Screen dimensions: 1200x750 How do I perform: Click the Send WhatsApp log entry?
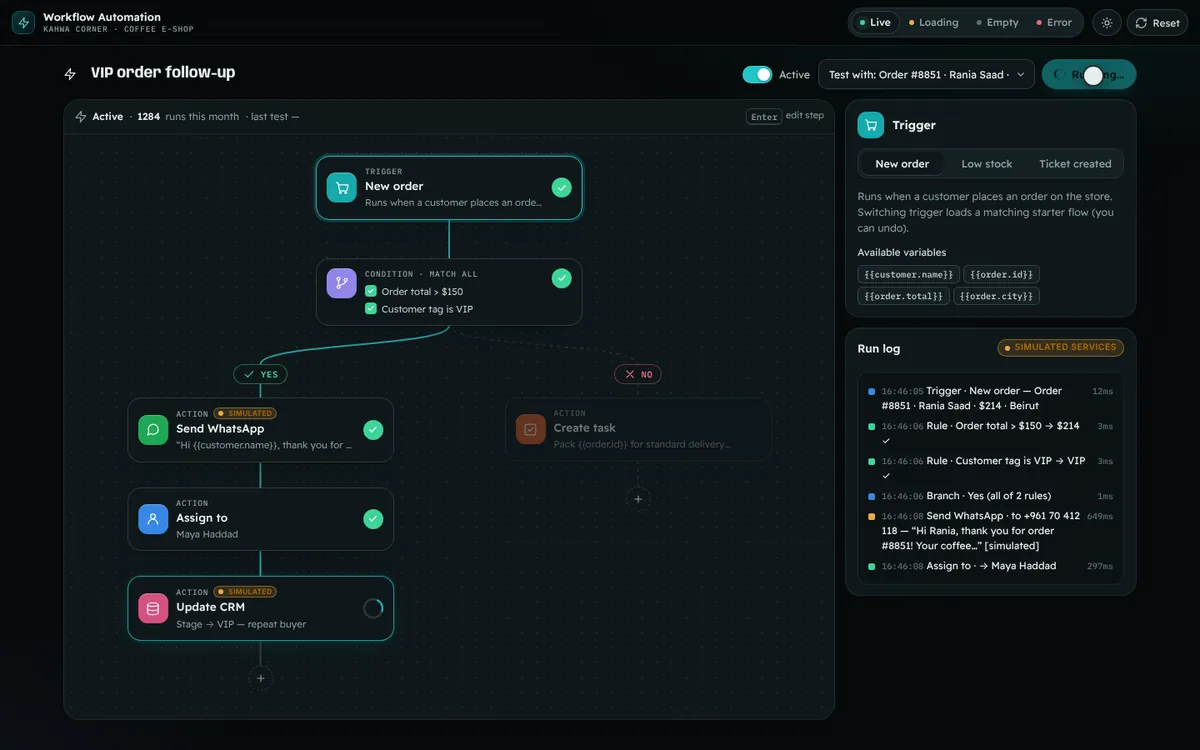[x=990, y=531]
